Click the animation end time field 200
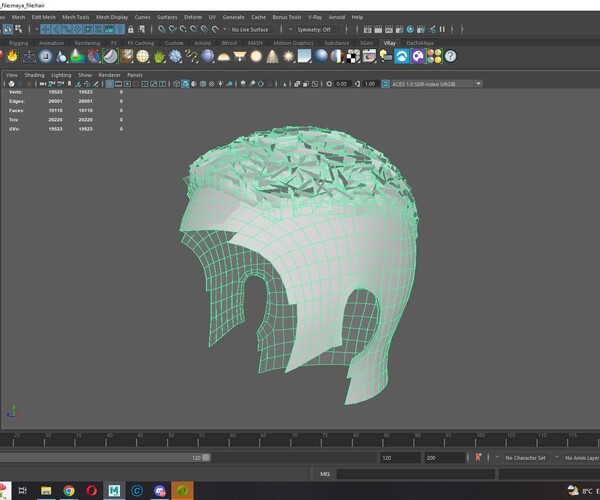The width and height of the screenshot is (600, 500). coord(444,458)
